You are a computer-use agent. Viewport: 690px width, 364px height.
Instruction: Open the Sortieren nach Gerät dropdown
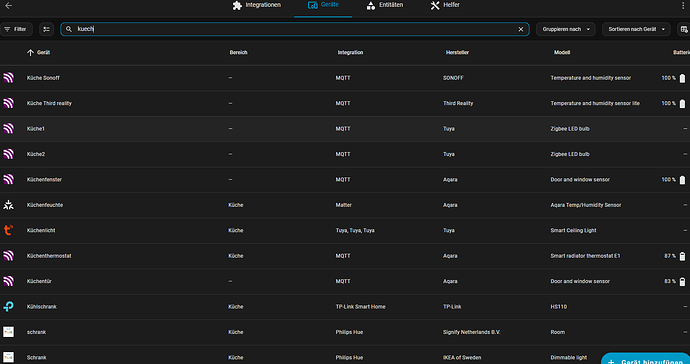636,29
